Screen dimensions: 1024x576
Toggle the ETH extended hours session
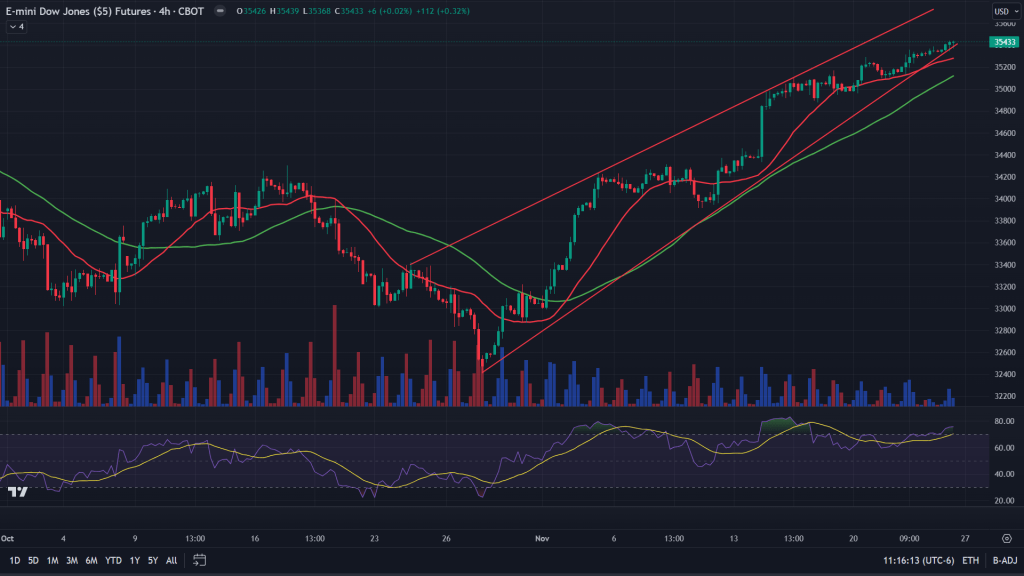pos(970,560)
